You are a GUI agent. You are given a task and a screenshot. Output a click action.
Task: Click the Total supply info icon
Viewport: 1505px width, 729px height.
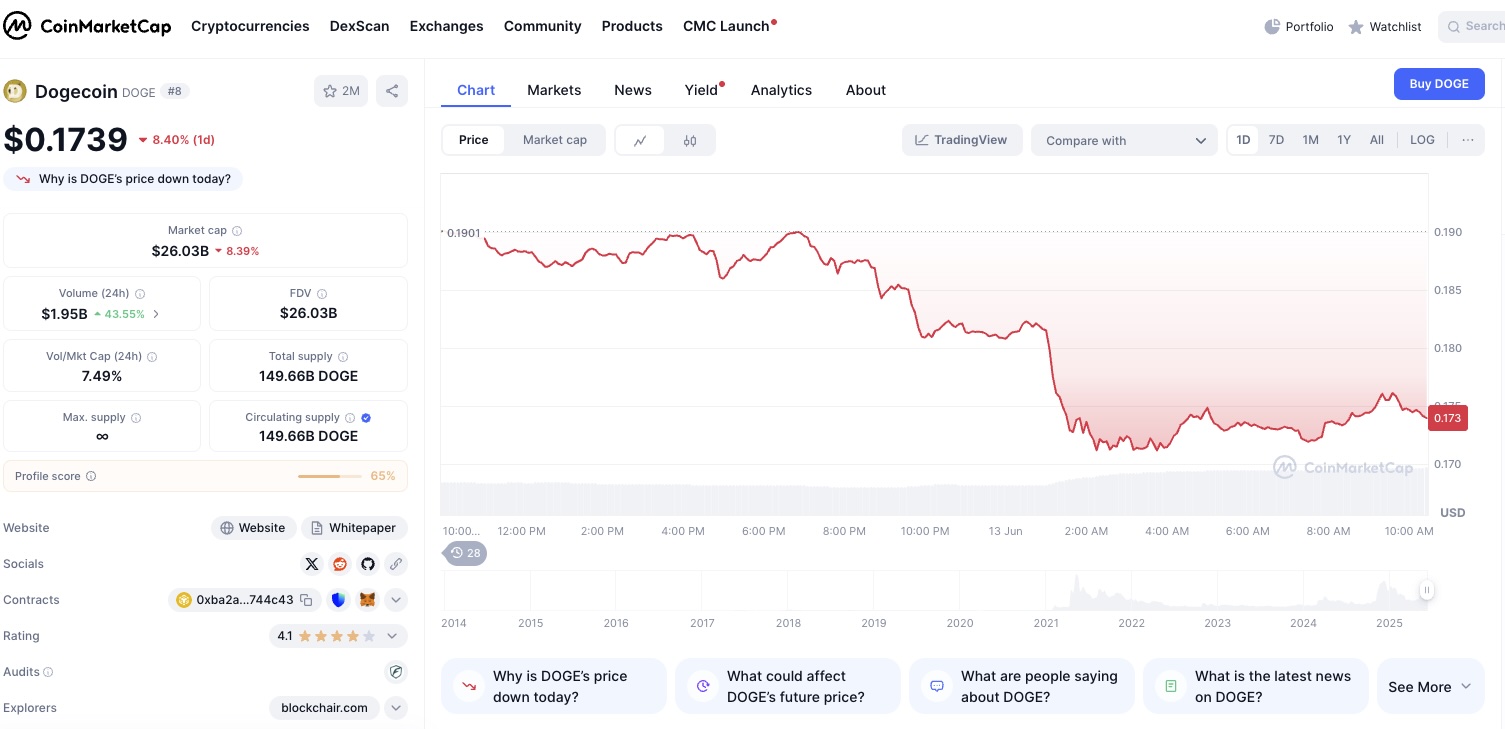click(x=343, y=357)
